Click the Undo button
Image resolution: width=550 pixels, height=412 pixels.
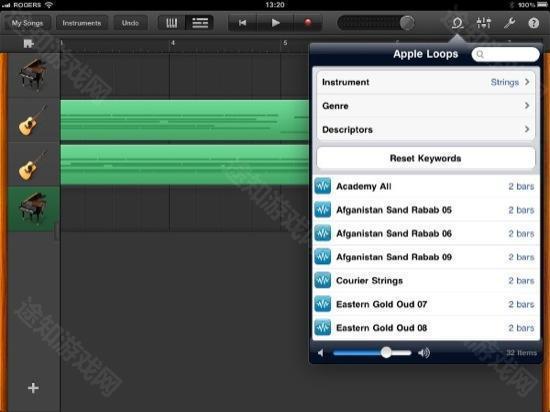130,23
